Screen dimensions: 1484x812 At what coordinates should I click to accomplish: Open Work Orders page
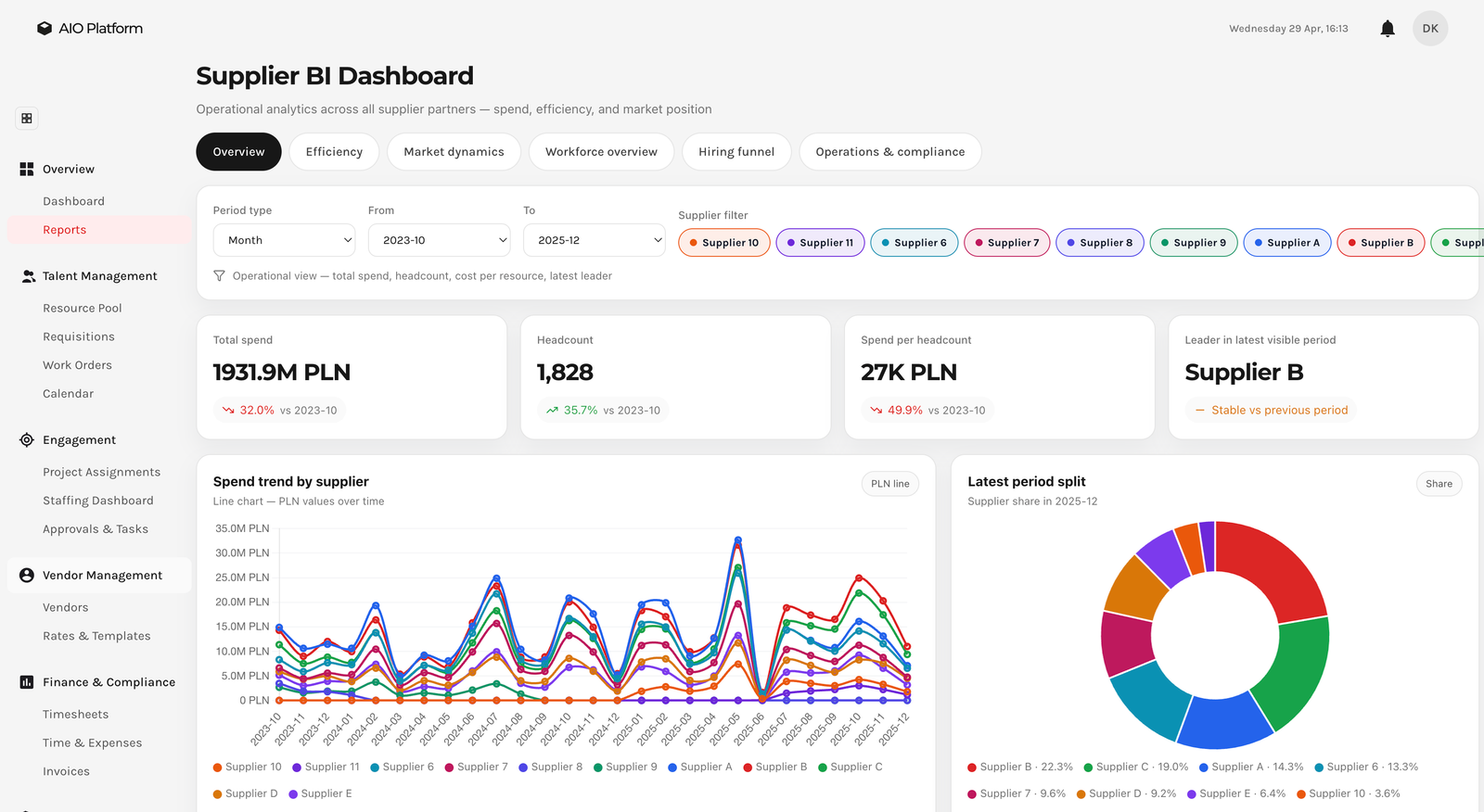point(77,366)
